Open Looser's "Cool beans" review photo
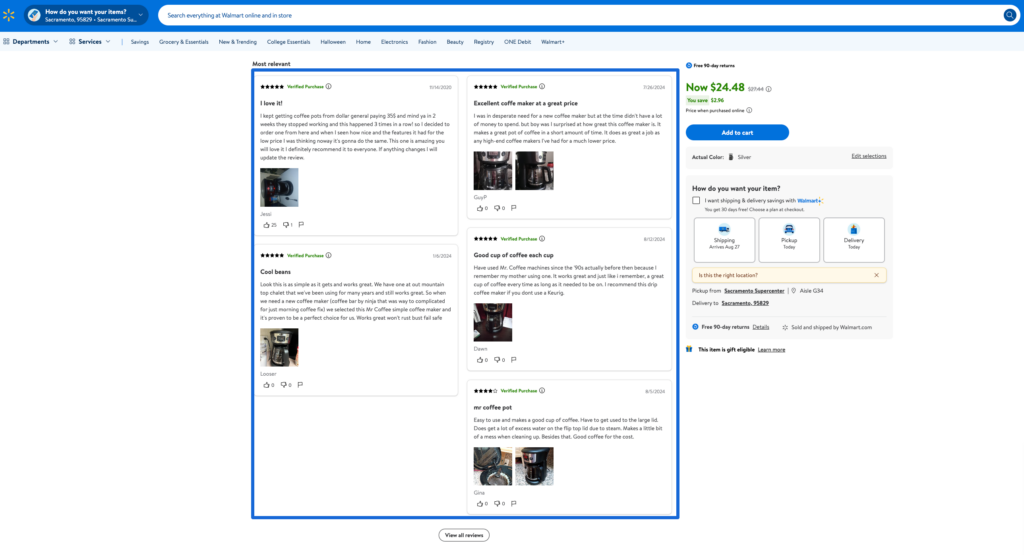 pos(280,347)
